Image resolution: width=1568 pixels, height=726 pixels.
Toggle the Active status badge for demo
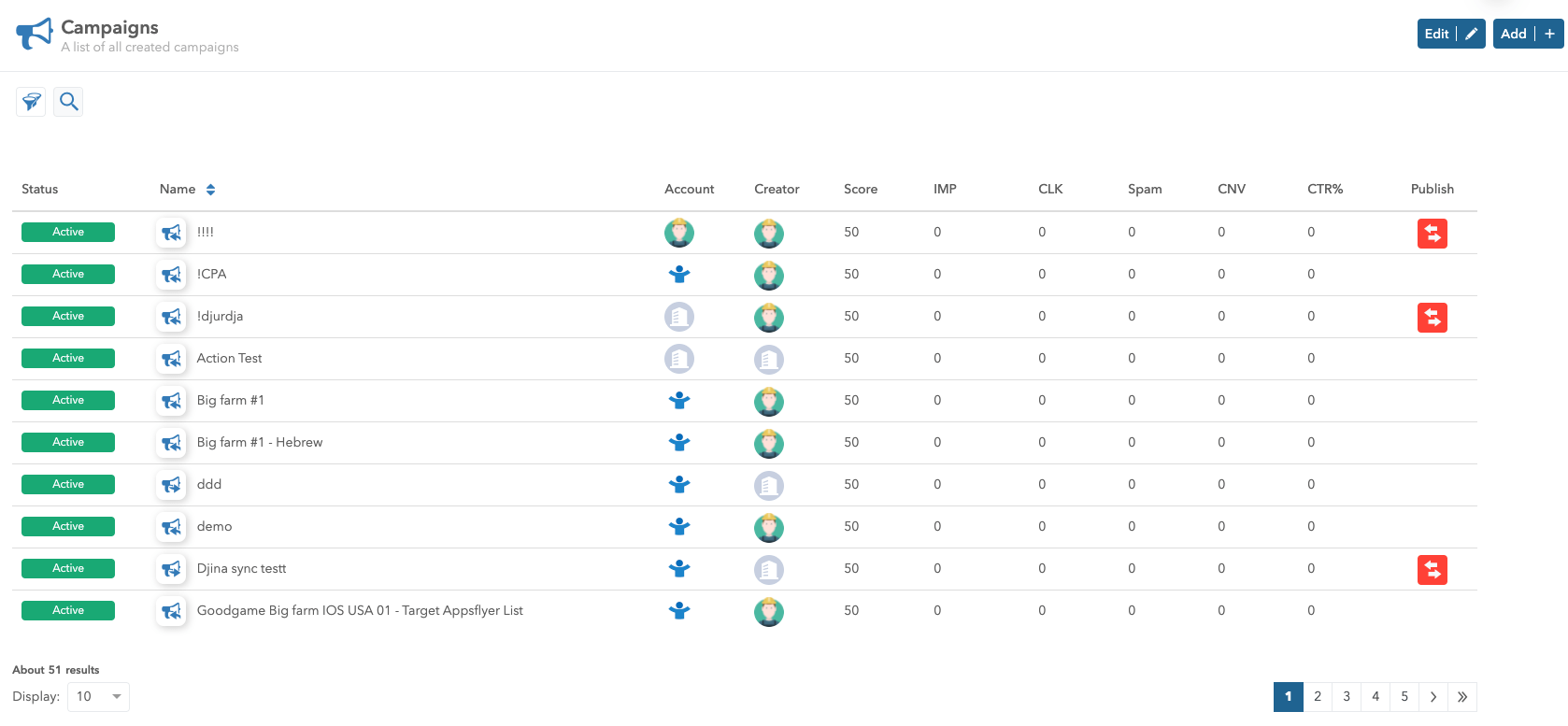click(68, 527)
